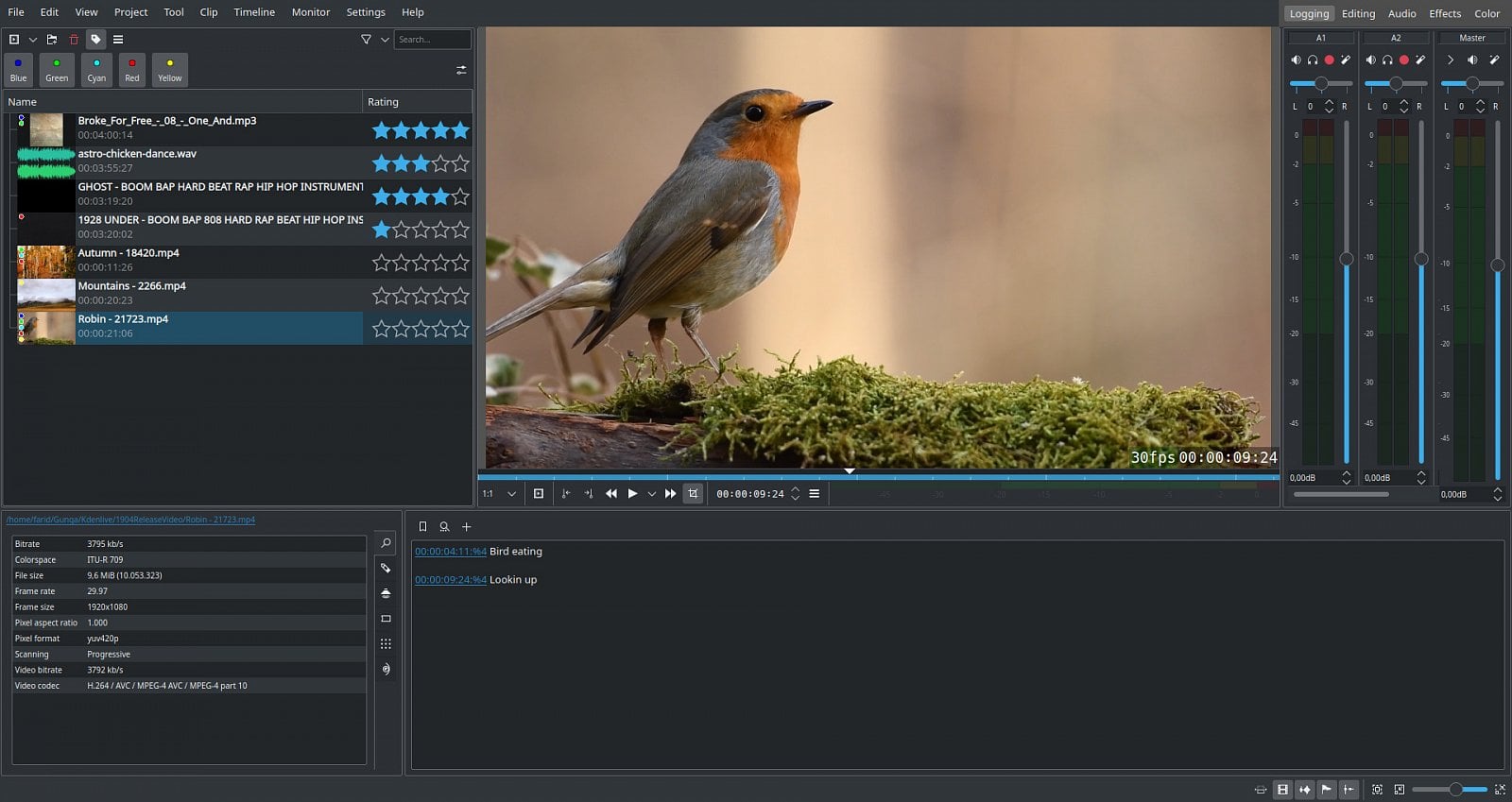Click the add note plus icon

pyautogui.click(x=466, y=527)
